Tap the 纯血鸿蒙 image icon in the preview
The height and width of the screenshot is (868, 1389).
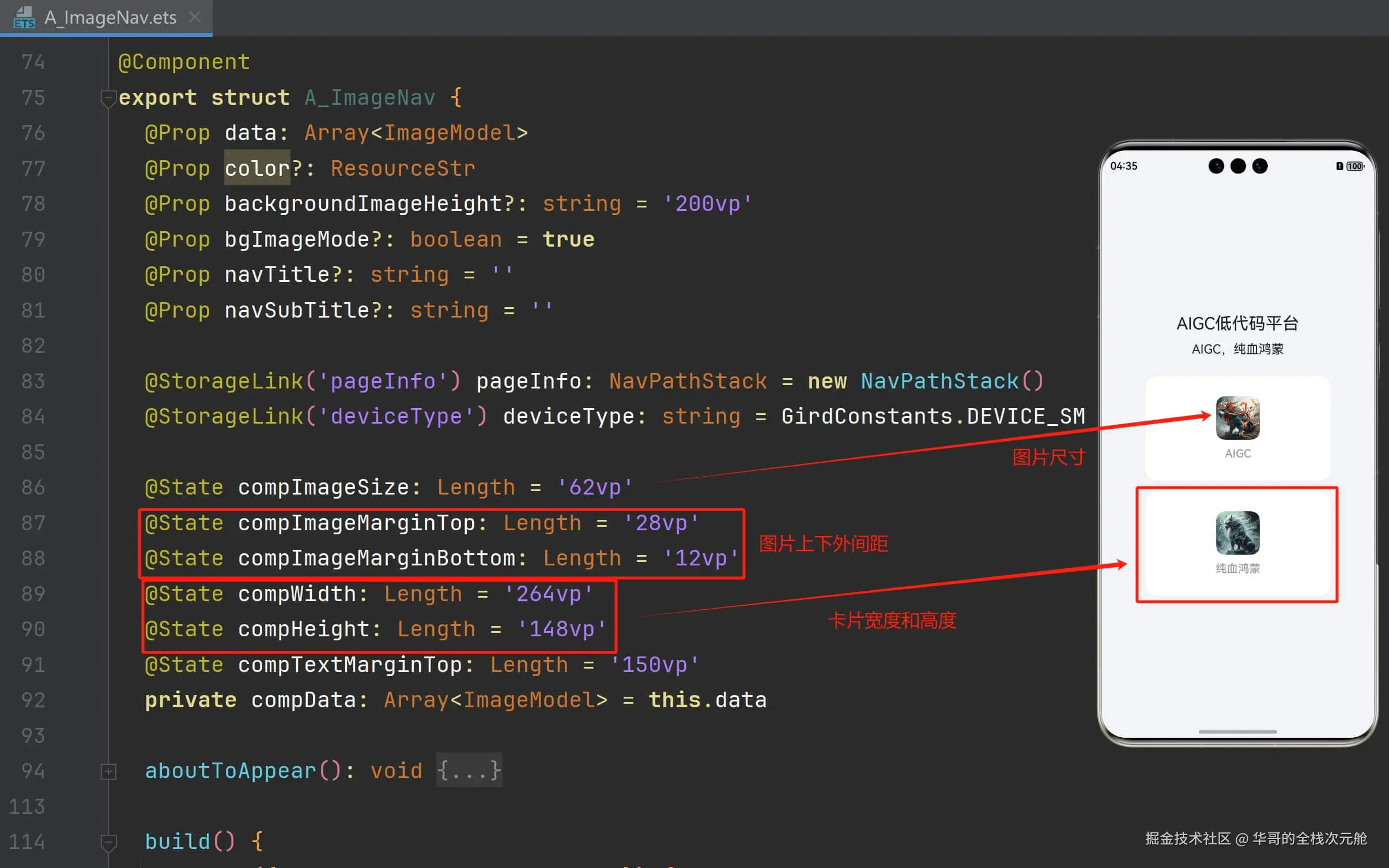tap(1237, 533)
